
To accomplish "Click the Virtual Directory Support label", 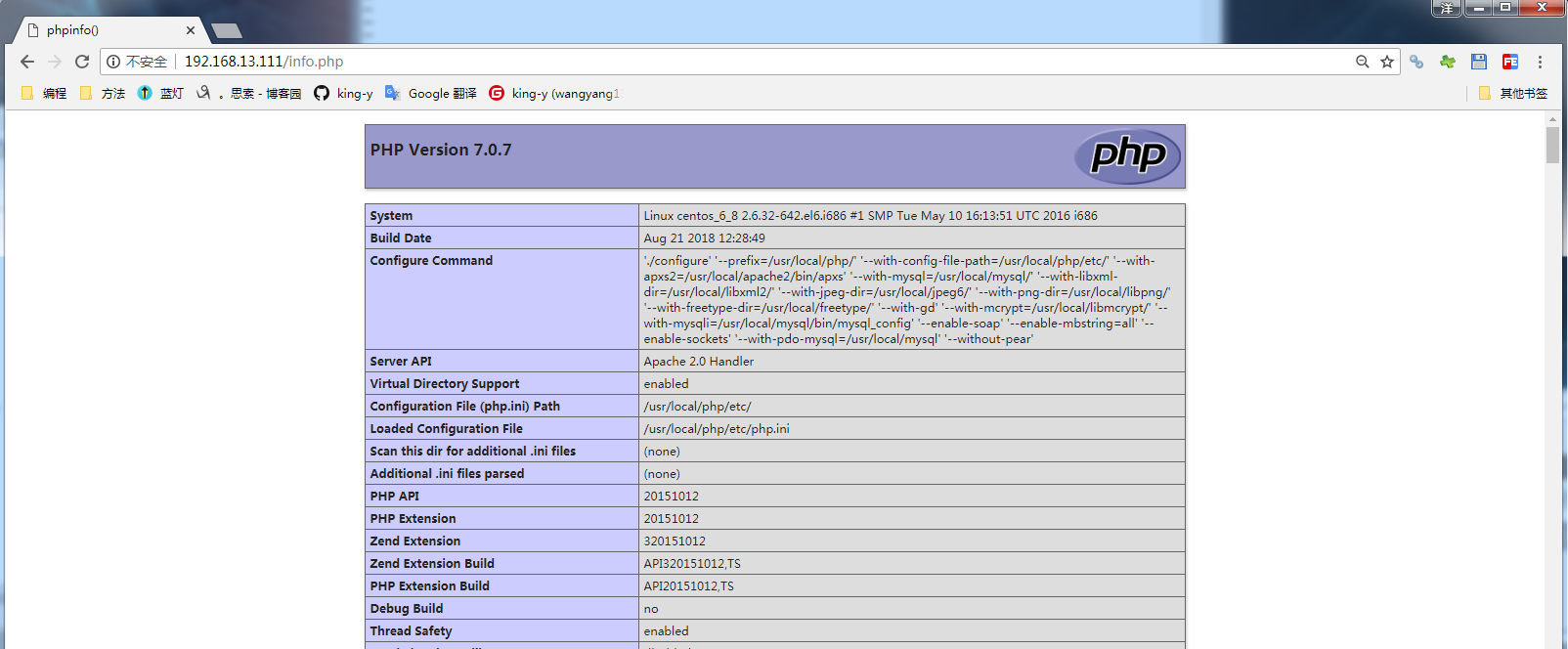I will point(445,383).
